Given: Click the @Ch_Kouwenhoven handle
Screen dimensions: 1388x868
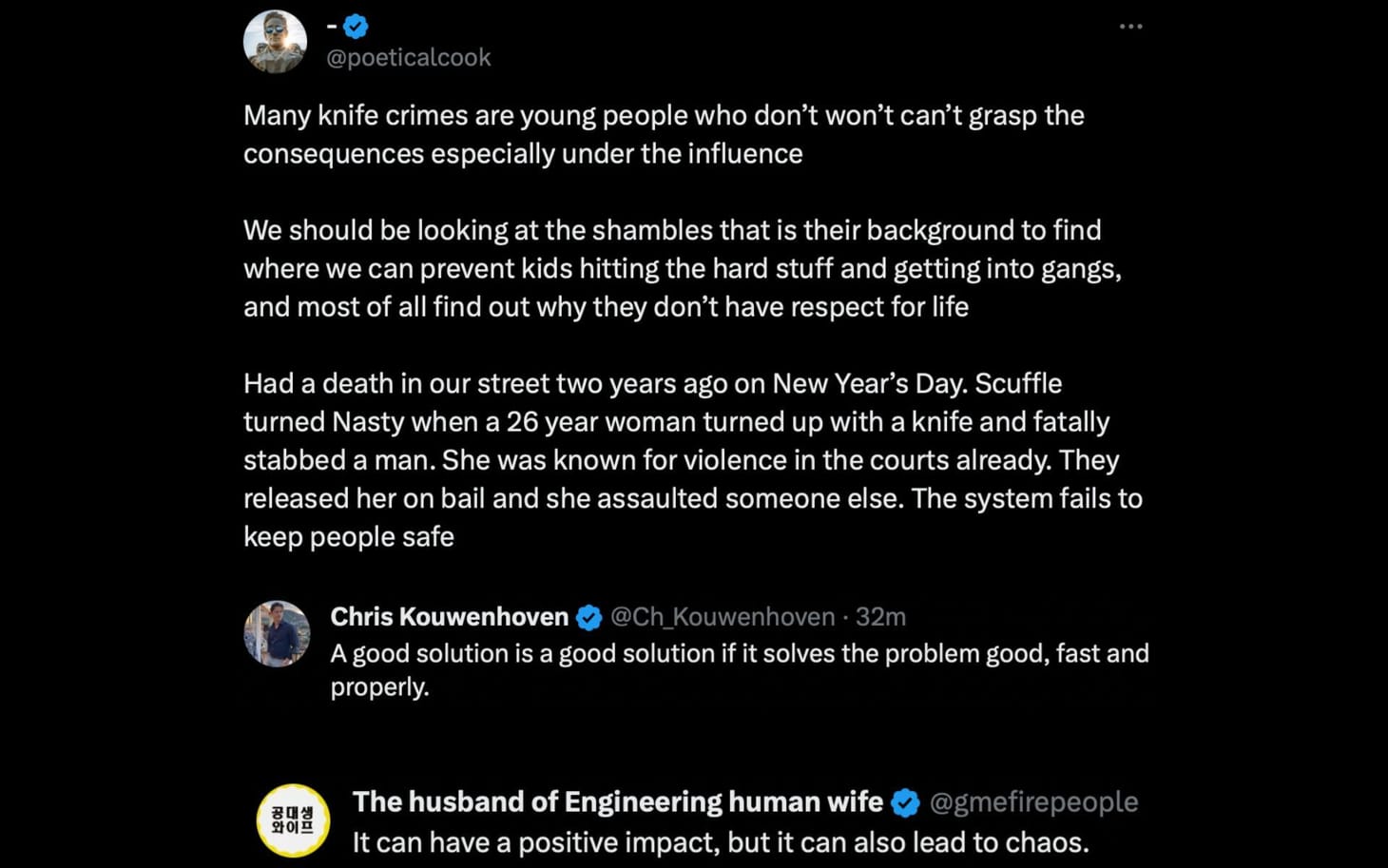Looking at the screenshot, I should (723, 617).
